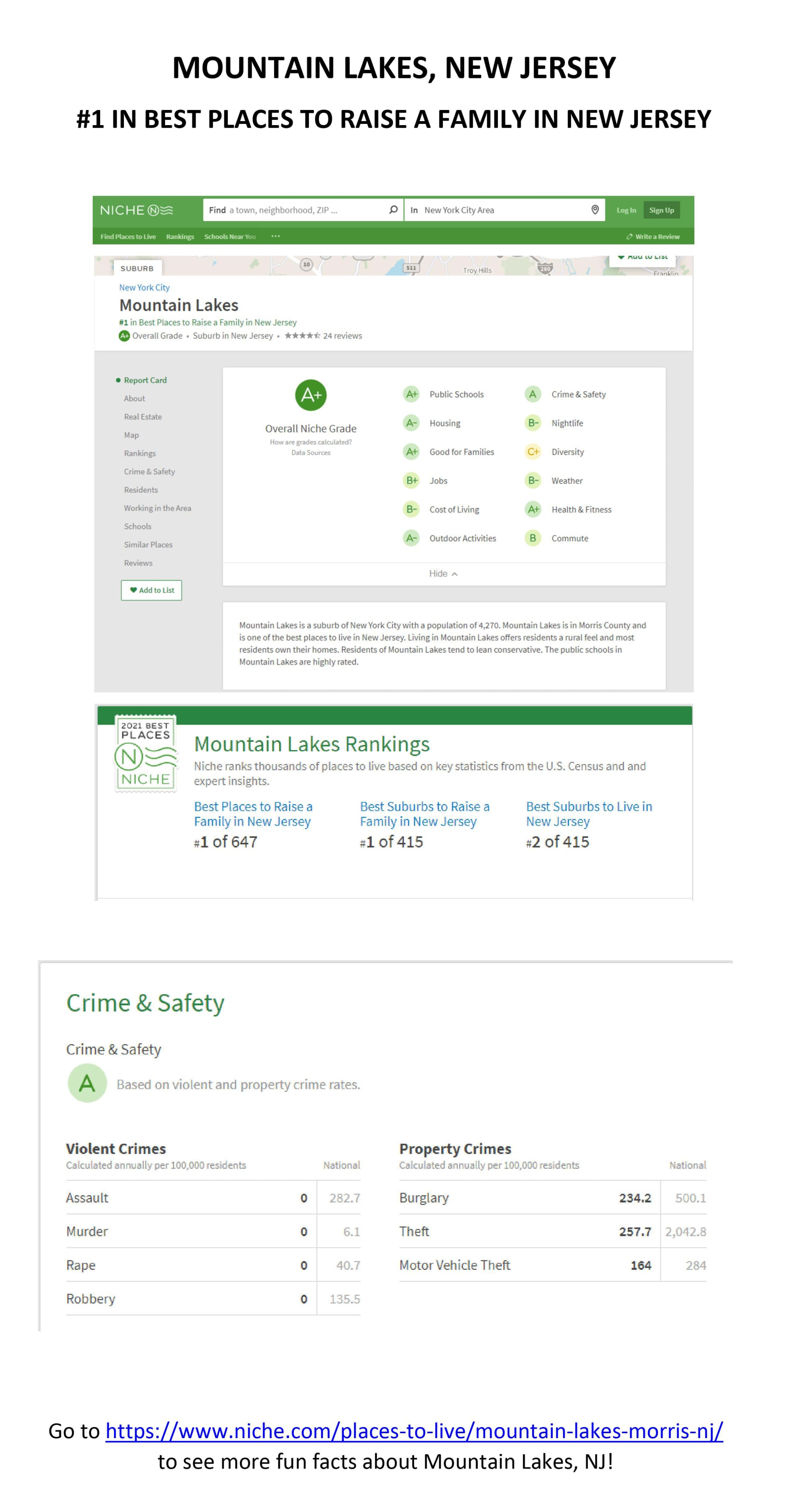
Task: Click the Log In link
Action: pos(626,210)
